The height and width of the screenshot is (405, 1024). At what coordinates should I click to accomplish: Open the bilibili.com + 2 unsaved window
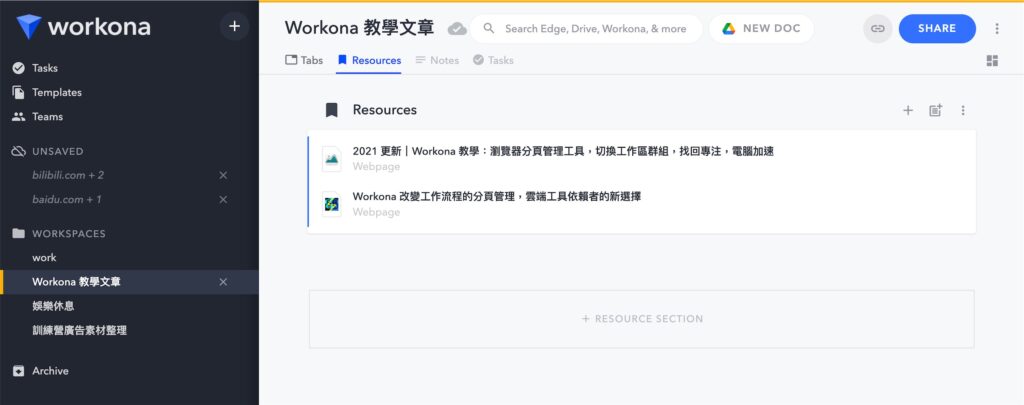pos(68,175)
